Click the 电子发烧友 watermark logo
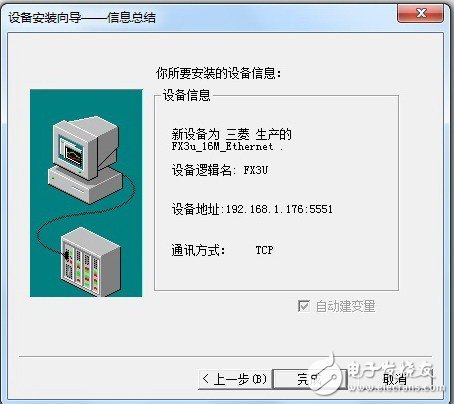Image resolution: width=454 pixels, height=404 pixels. tap(377, 374)
